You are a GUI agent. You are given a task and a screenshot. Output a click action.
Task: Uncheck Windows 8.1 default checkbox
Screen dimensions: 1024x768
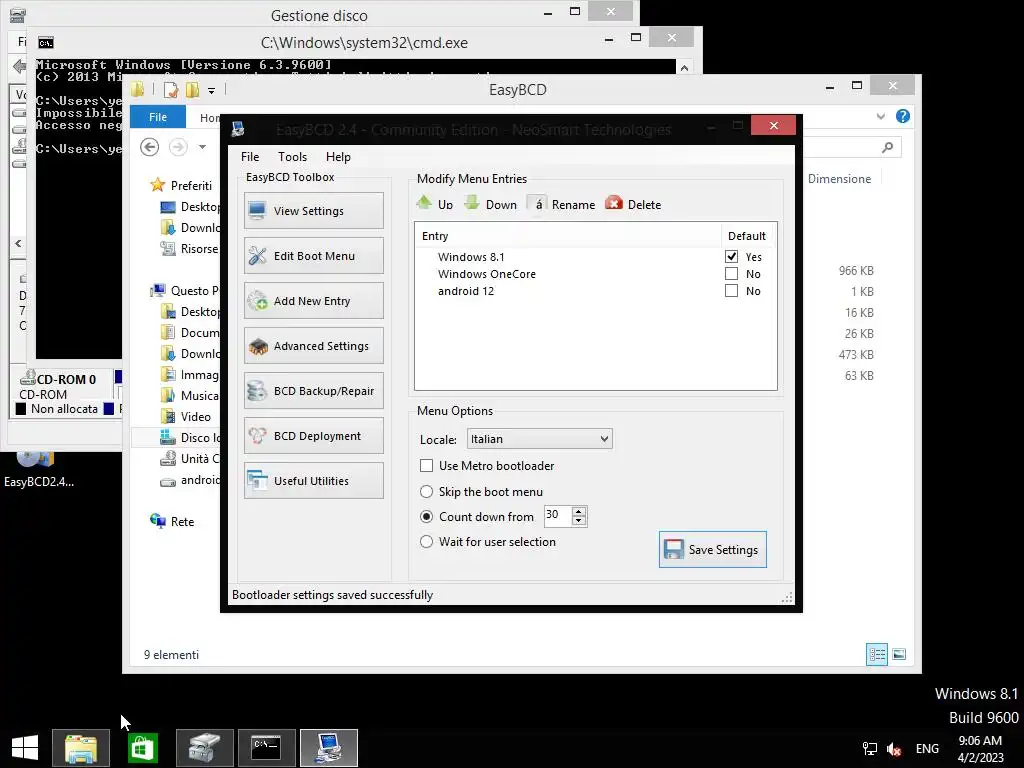(x=731, y=257)
